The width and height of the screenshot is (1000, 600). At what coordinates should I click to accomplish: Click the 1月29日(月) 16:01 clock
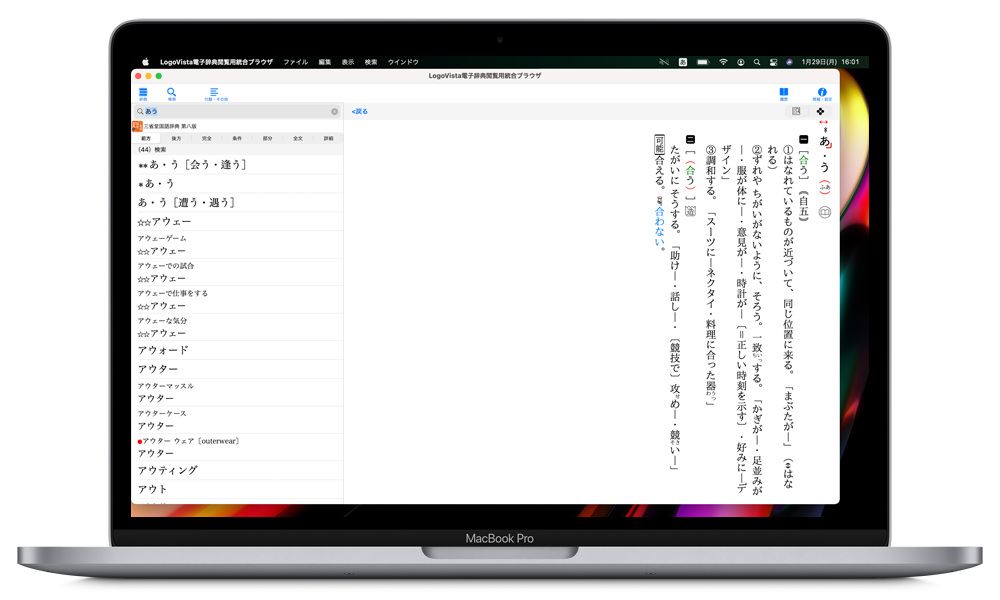[x=830, y=62]
